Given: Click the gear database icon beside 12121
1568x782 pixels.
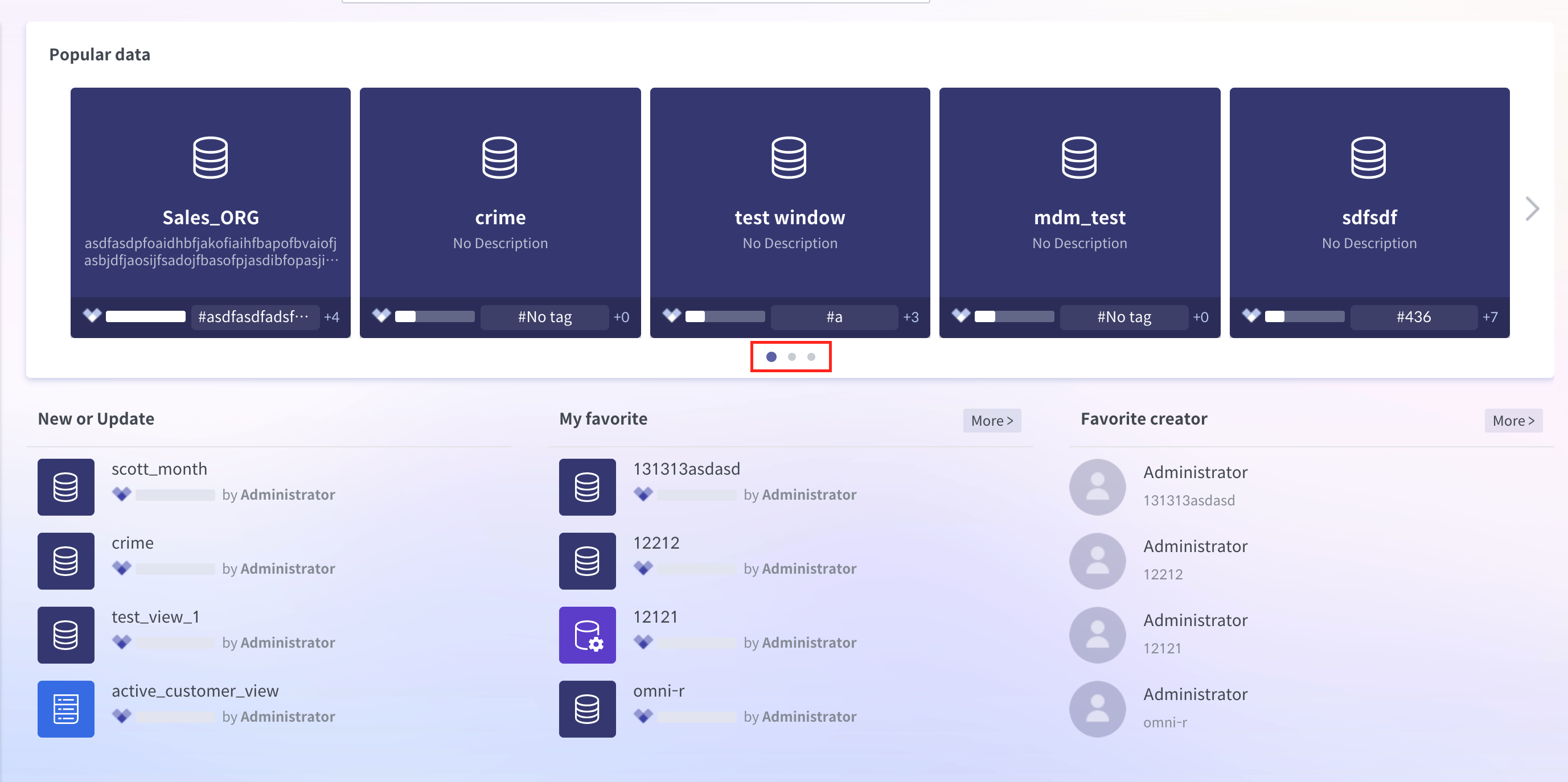Looking at the screenshot, I should click(x=587, y=635).
